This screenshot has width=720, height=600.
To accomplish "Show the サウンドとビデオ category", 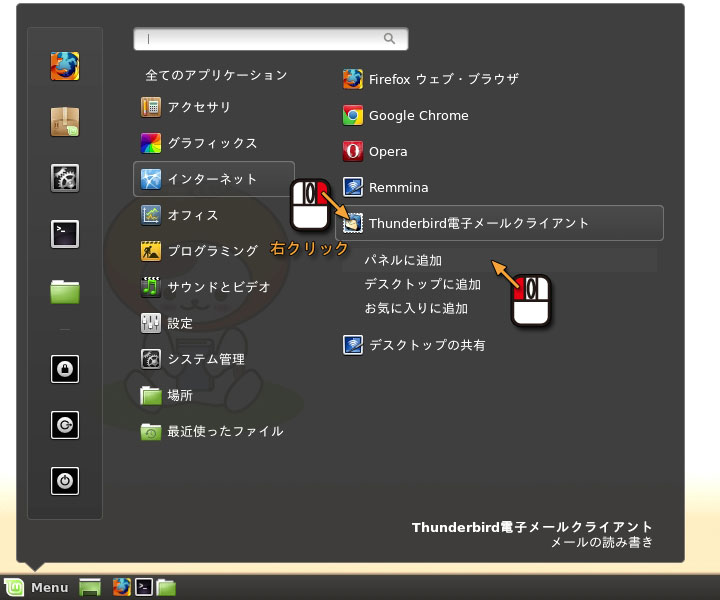I will coord(218,287).
